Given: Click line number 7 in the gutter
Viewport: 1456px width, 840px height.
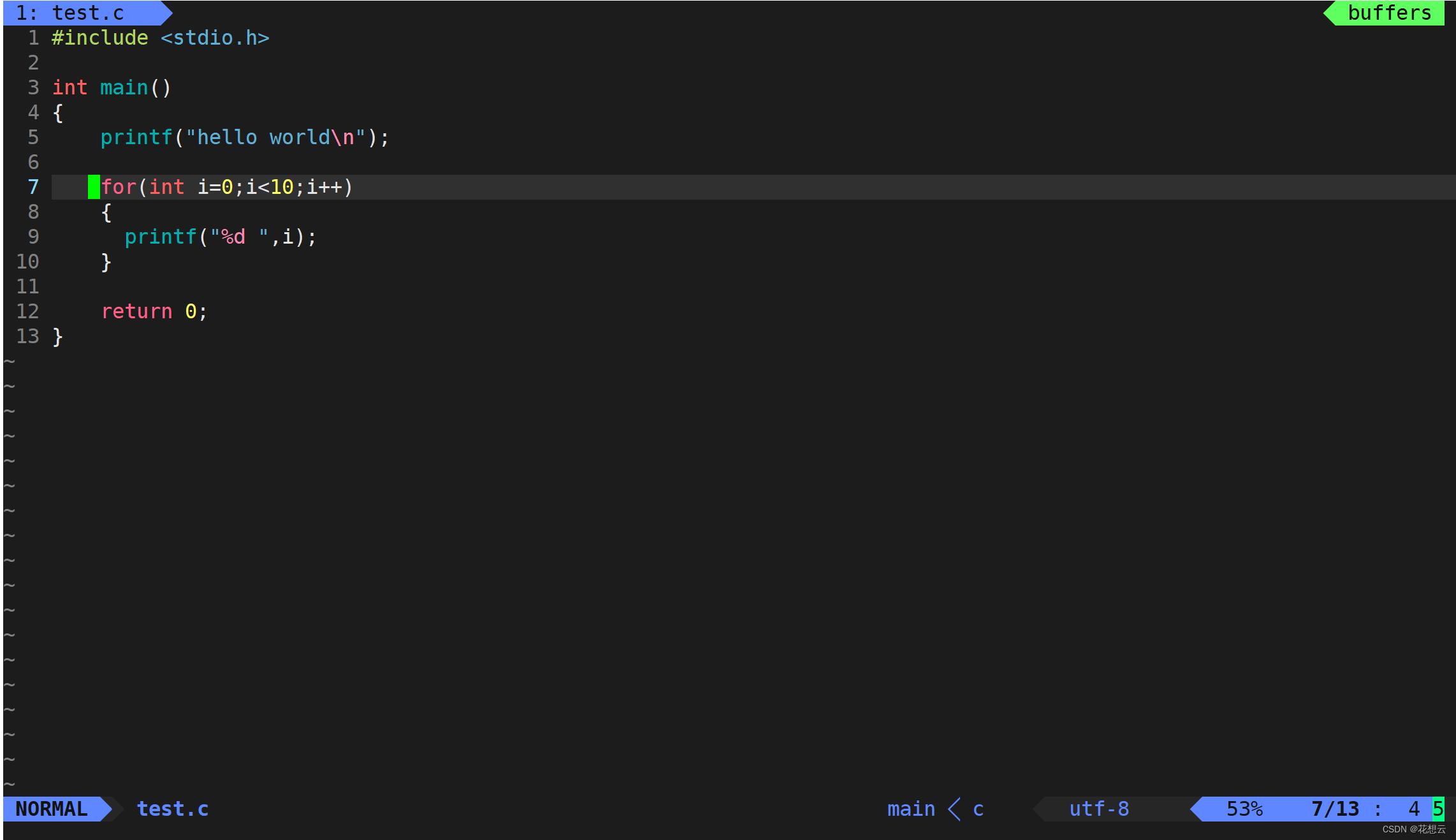Looking at the screenshot, I should (x=33, y=187).
